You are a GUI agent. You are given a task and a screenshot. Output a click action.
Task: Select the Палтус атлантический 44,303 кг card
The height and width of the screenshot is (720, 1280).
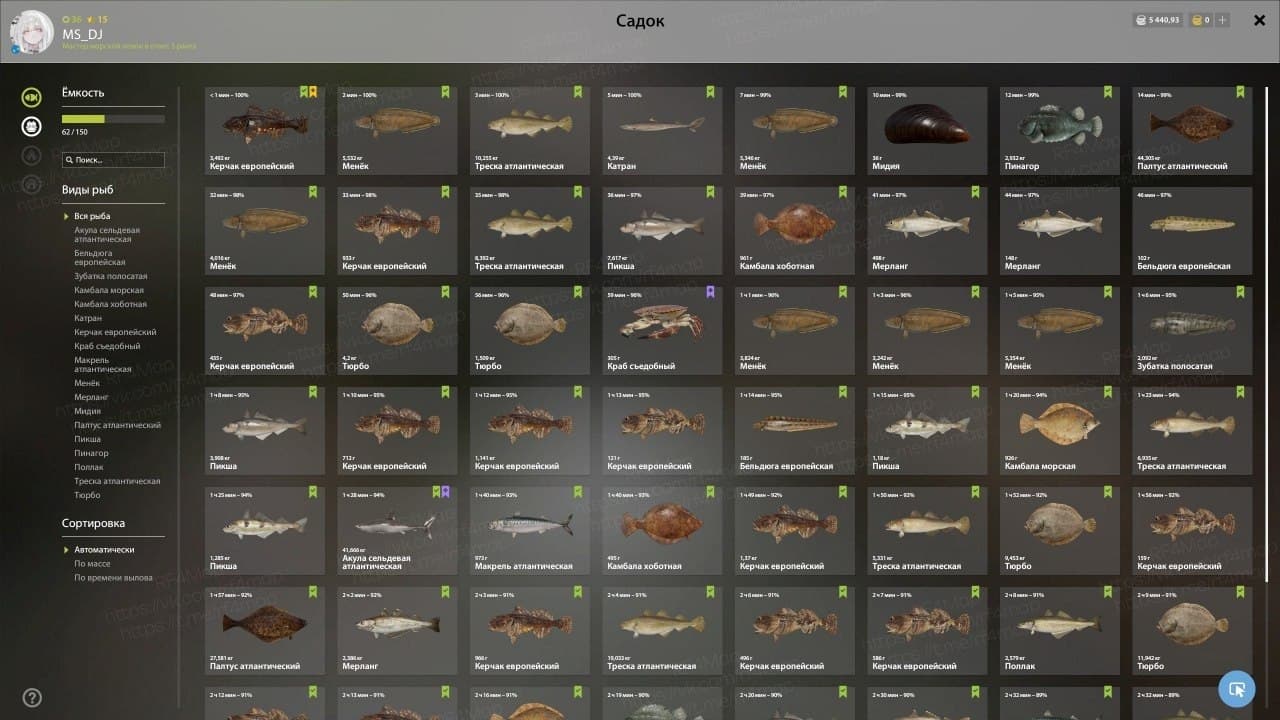tap(1192, 130)
